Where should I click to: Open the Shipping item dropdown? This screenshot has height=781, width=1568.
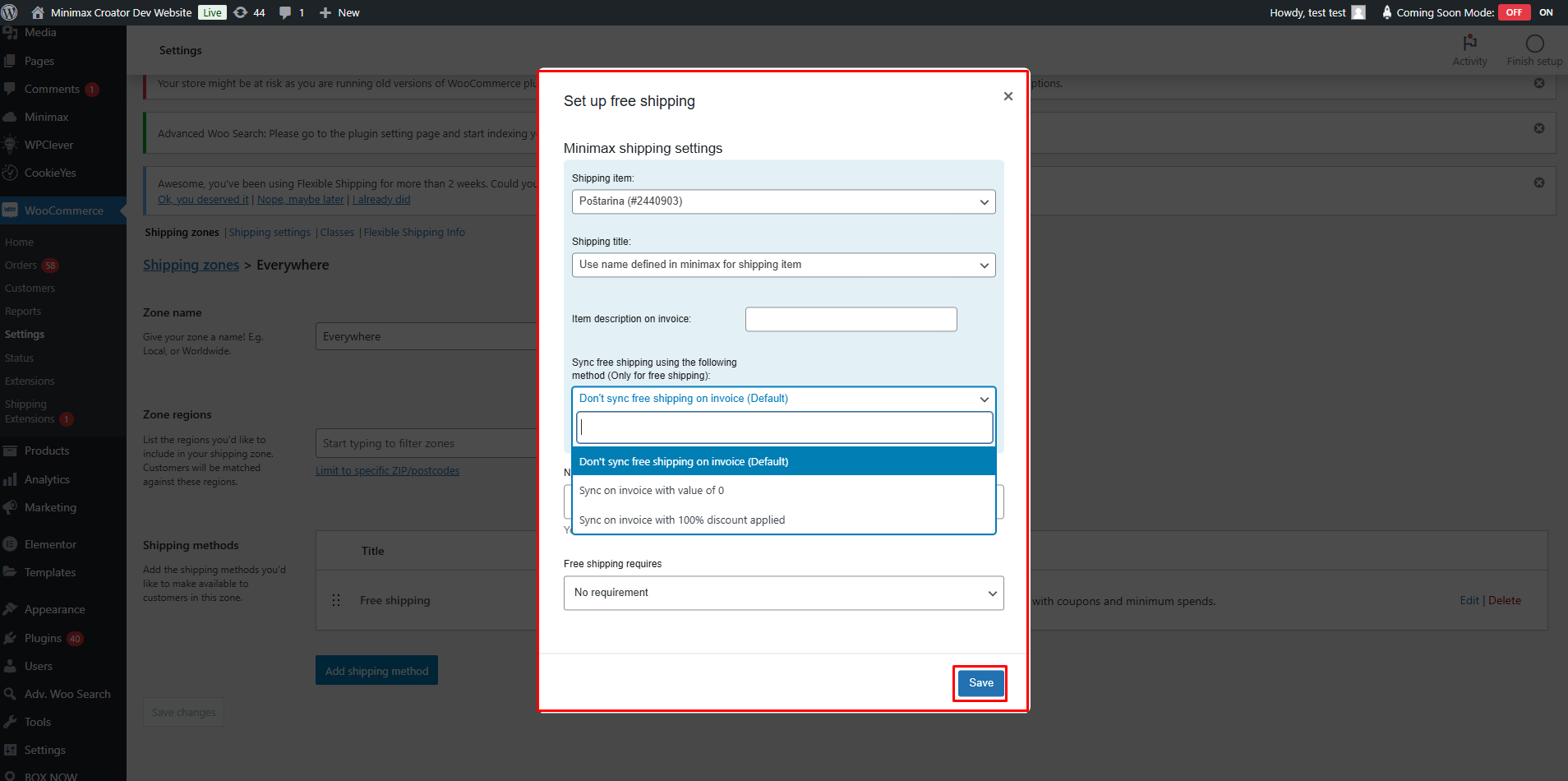783,201
